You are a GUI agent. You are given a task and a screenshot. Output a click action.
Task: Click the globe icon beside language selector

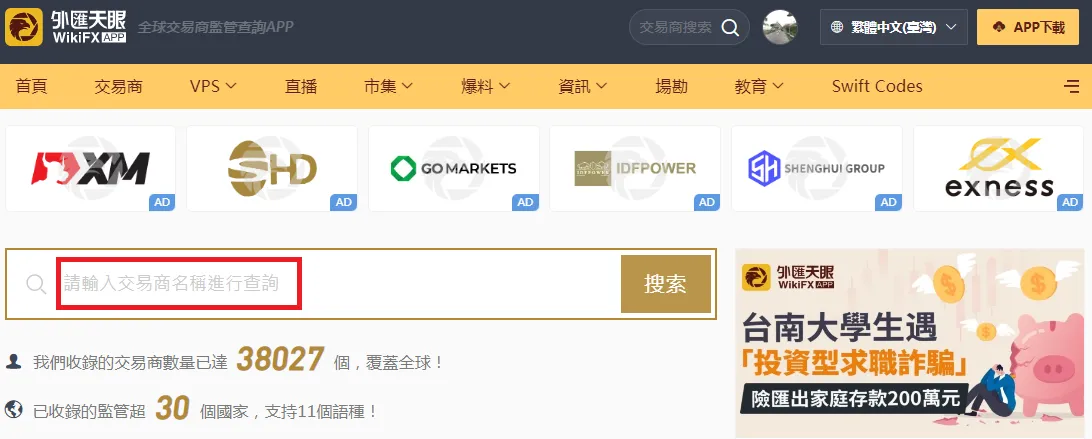[838, 27]
